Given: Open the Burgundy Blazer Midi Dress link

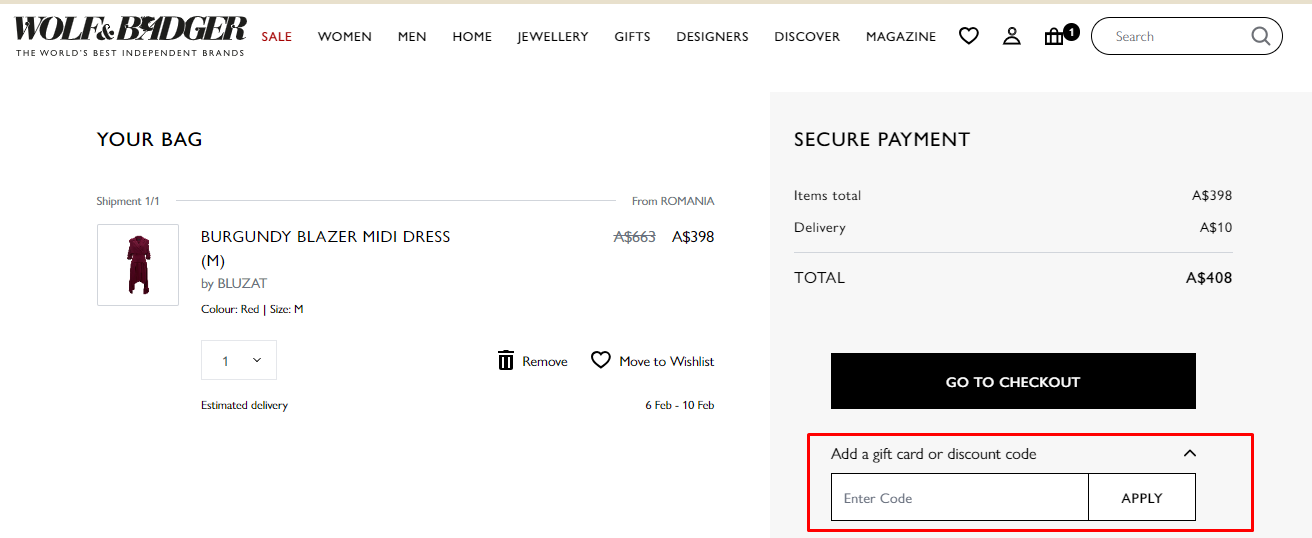Looking at the screenshot, I should pyautogui.click(x=325, y=237).
